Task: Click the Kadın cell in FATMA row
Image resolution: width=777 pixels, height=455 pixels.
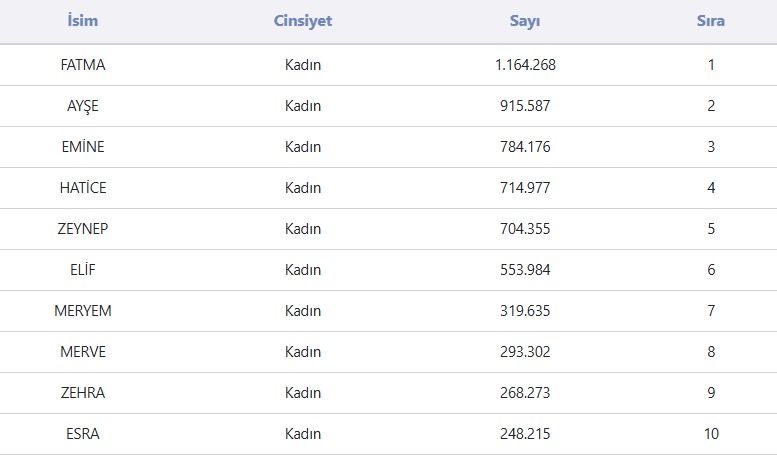Action: tap(302, 65)
